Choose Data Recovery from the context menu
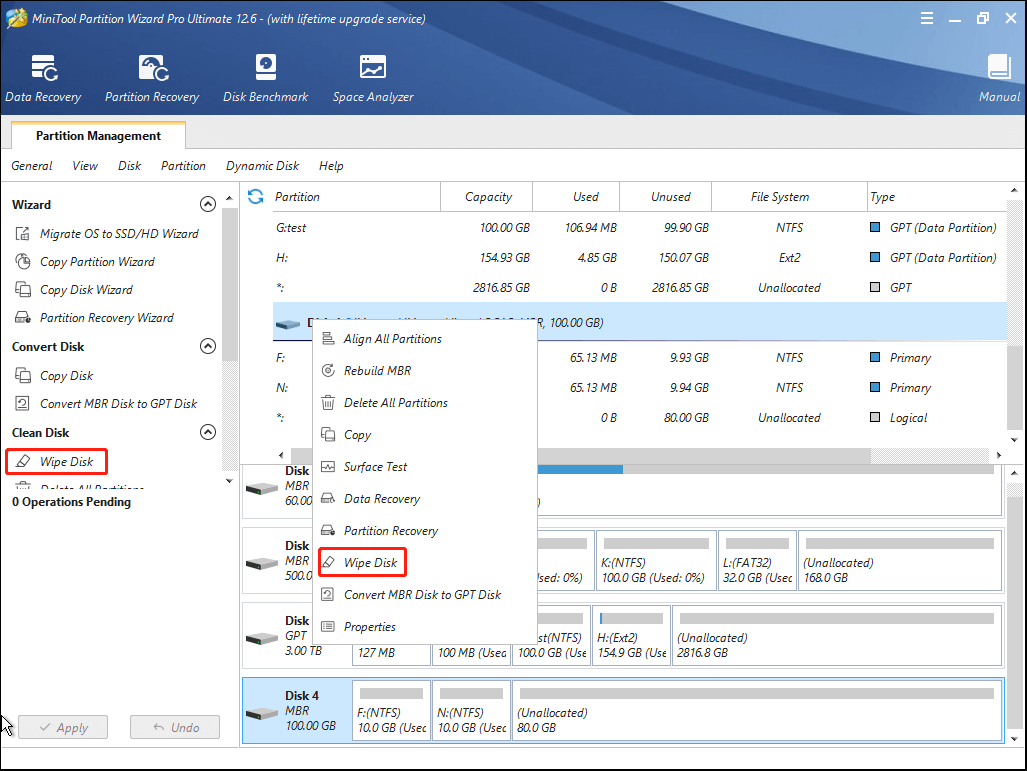This screenshot has height=771, width=1027. pyautogui.click(x=424, y=499)
